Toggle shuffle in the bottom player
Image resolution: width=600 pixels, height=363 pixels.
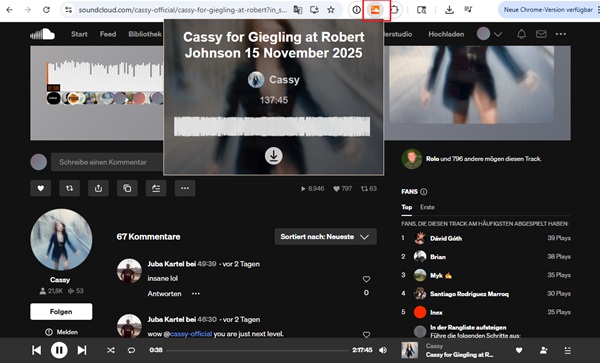point(111,350)
